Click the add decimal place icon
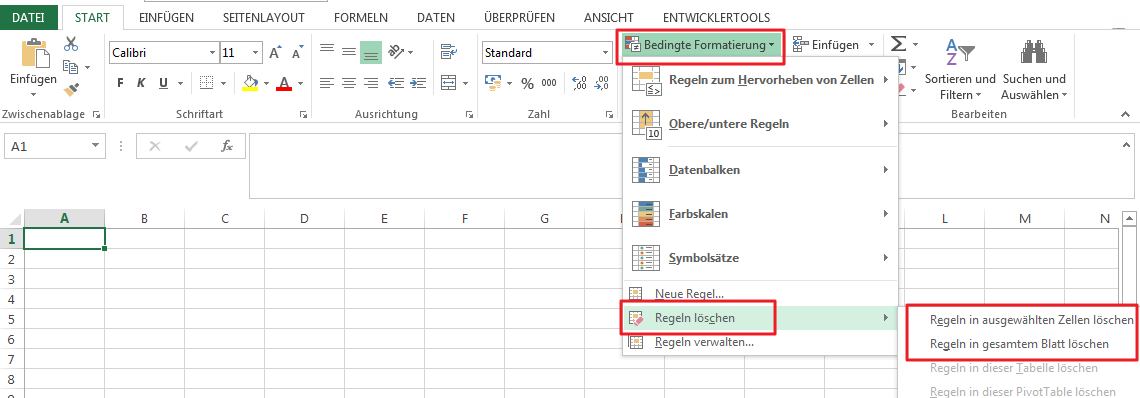Screen dimensions: 1140x398 (x=579, y=83)
